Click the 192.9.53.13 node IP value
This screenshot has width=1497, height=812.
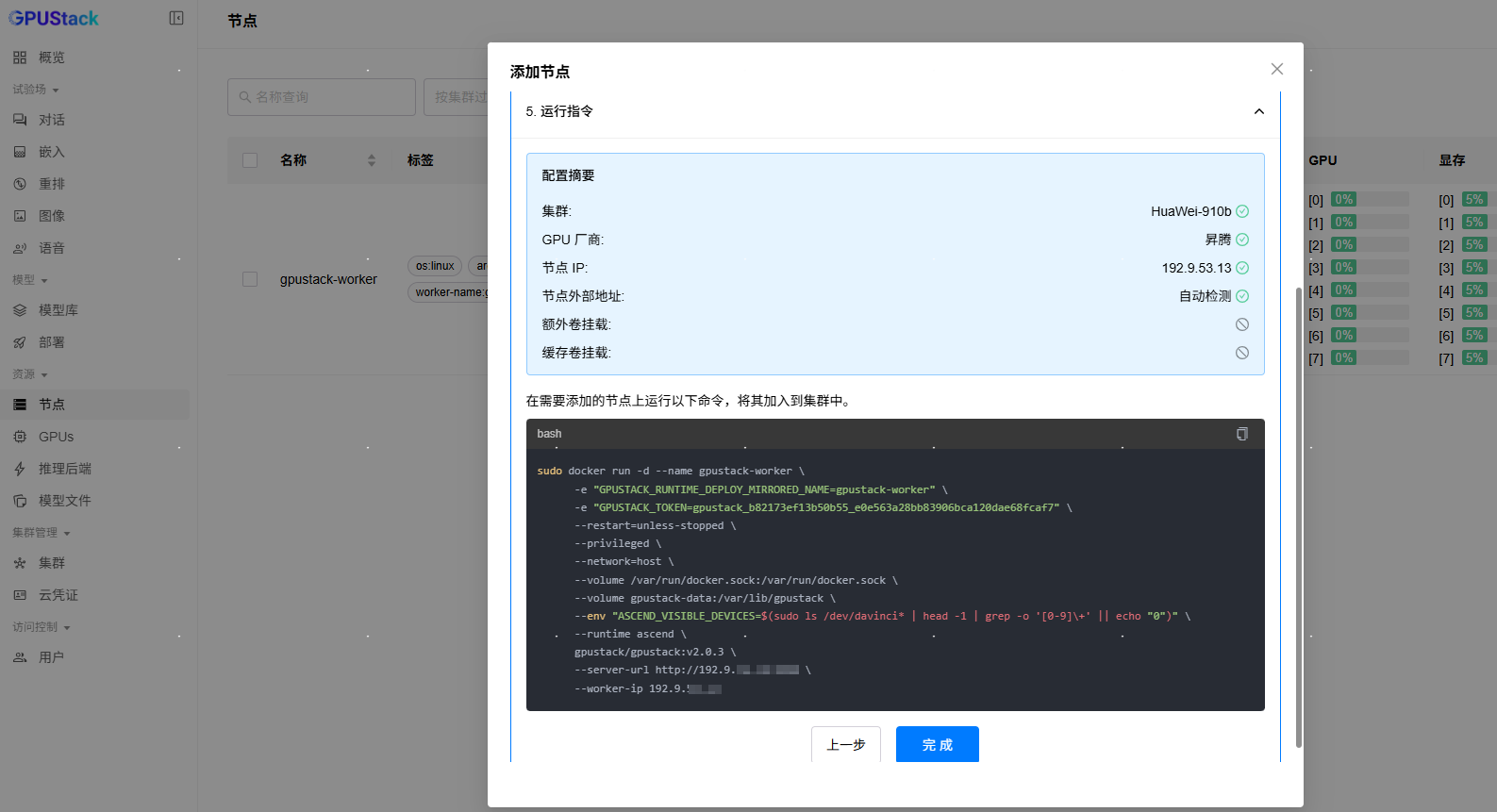1196,268
